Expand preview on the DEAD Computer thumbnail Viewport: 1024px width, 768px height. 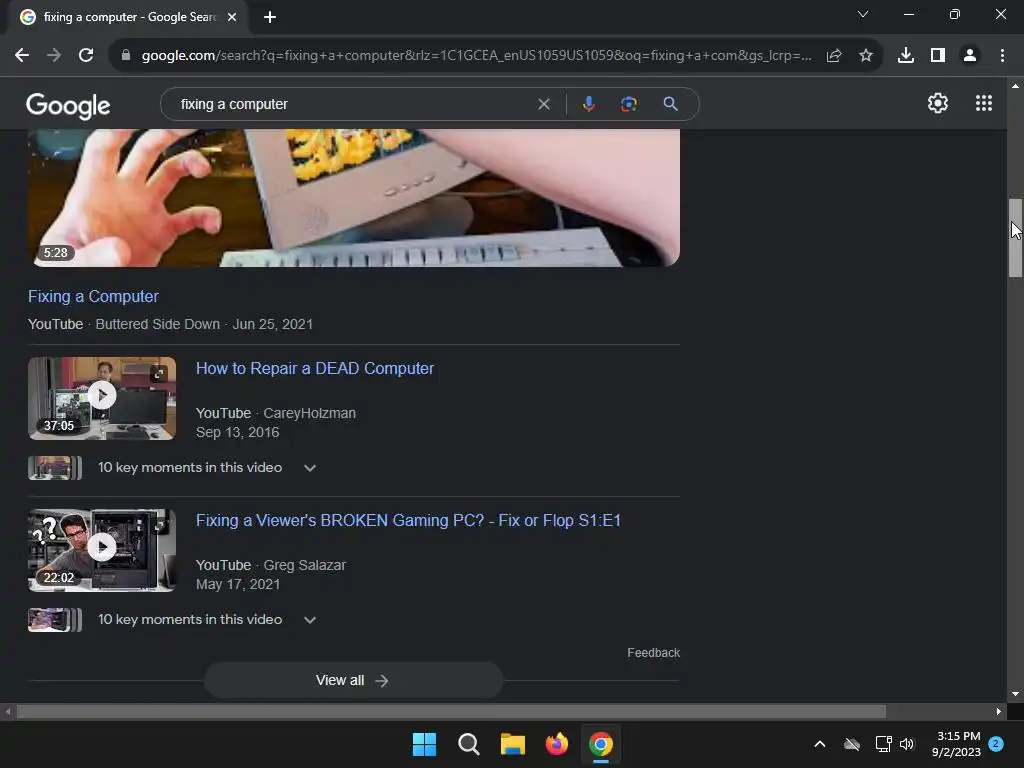pyautogui.click(x=159, y=374)
